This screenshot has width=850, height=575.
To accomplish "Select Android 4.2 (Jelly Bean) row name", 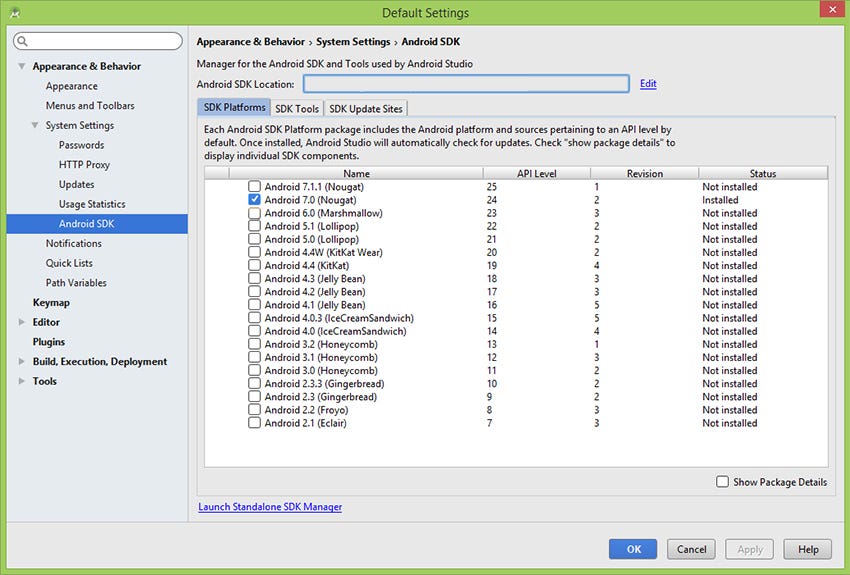I will click(315, 292).
